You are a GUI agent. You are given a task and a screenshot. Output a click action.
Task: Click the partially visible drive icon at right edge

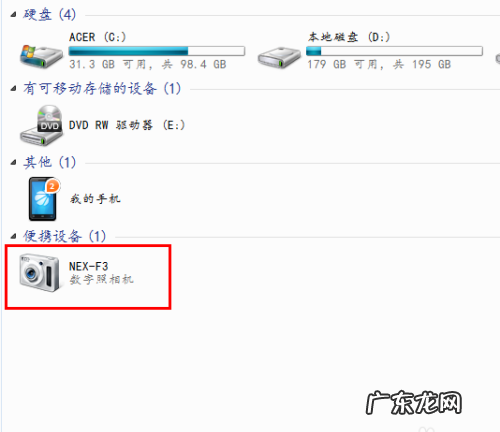point(497,59)
